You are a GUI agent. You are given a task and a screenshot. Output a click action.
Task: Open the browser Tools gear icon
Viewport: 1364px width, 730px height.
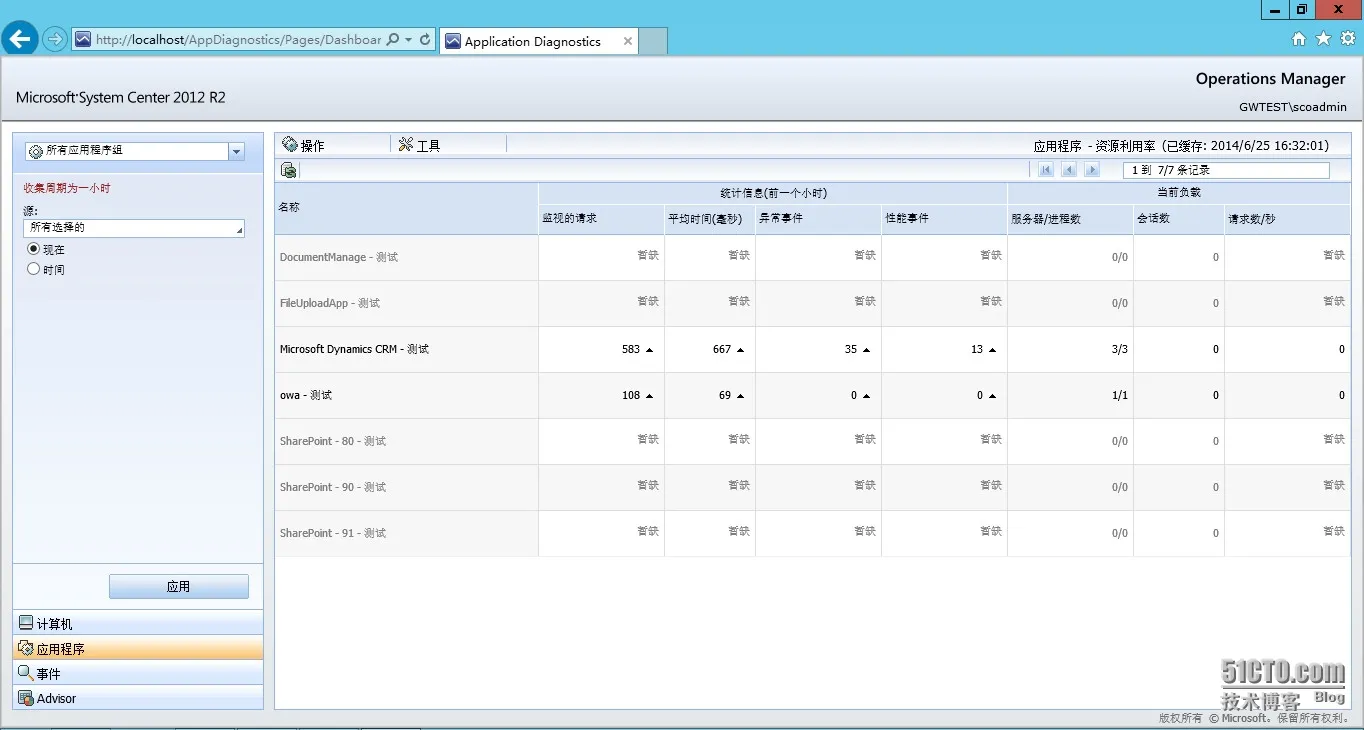pos(1347,39)
